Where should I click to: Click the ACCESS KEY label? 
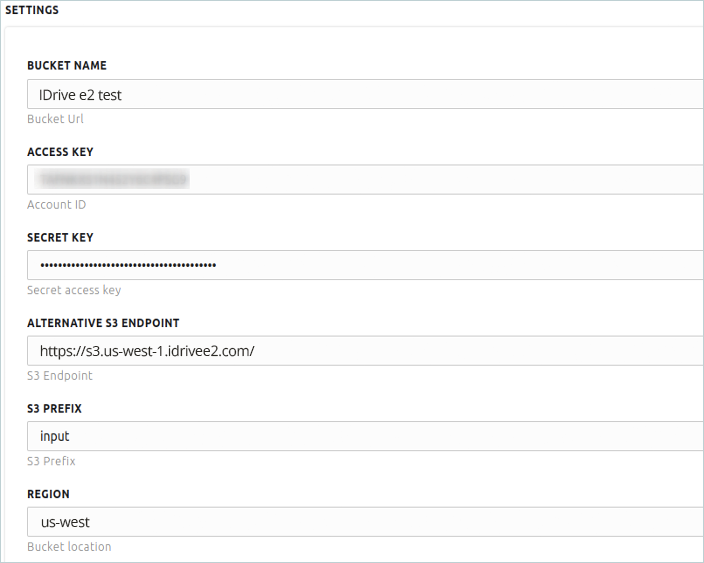[x=61, y=152]
